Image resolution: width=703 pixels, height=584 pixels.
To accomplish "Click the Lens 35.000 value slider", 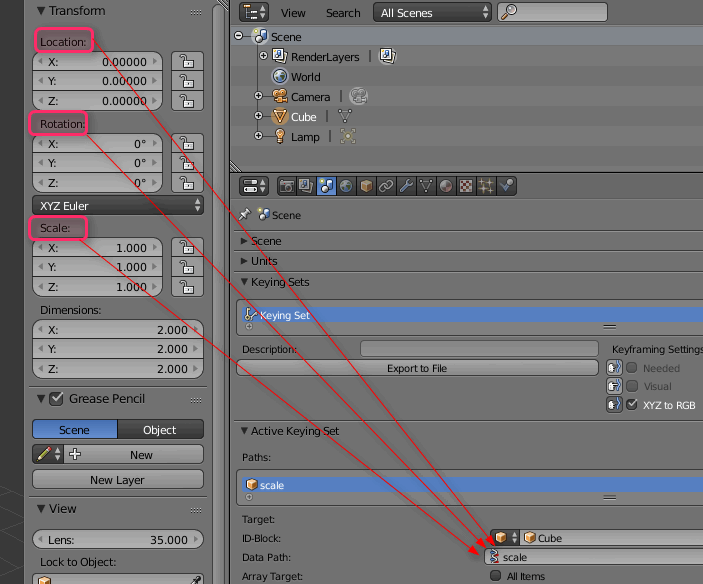I will tap(118, 540).
